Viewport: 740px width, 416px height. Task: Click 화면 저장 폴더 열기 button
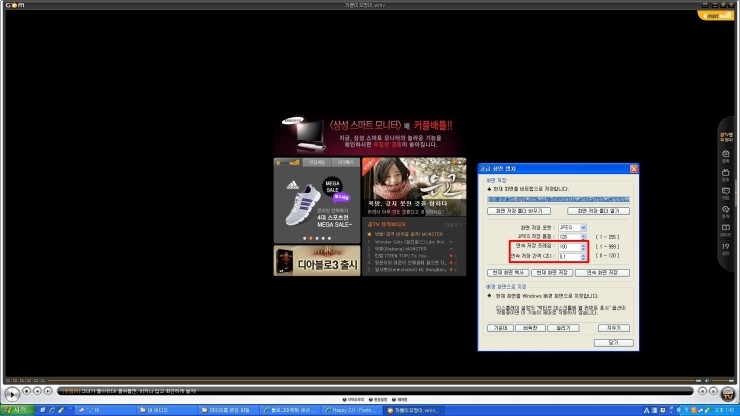pyautogui.click(x=598, y=211)
